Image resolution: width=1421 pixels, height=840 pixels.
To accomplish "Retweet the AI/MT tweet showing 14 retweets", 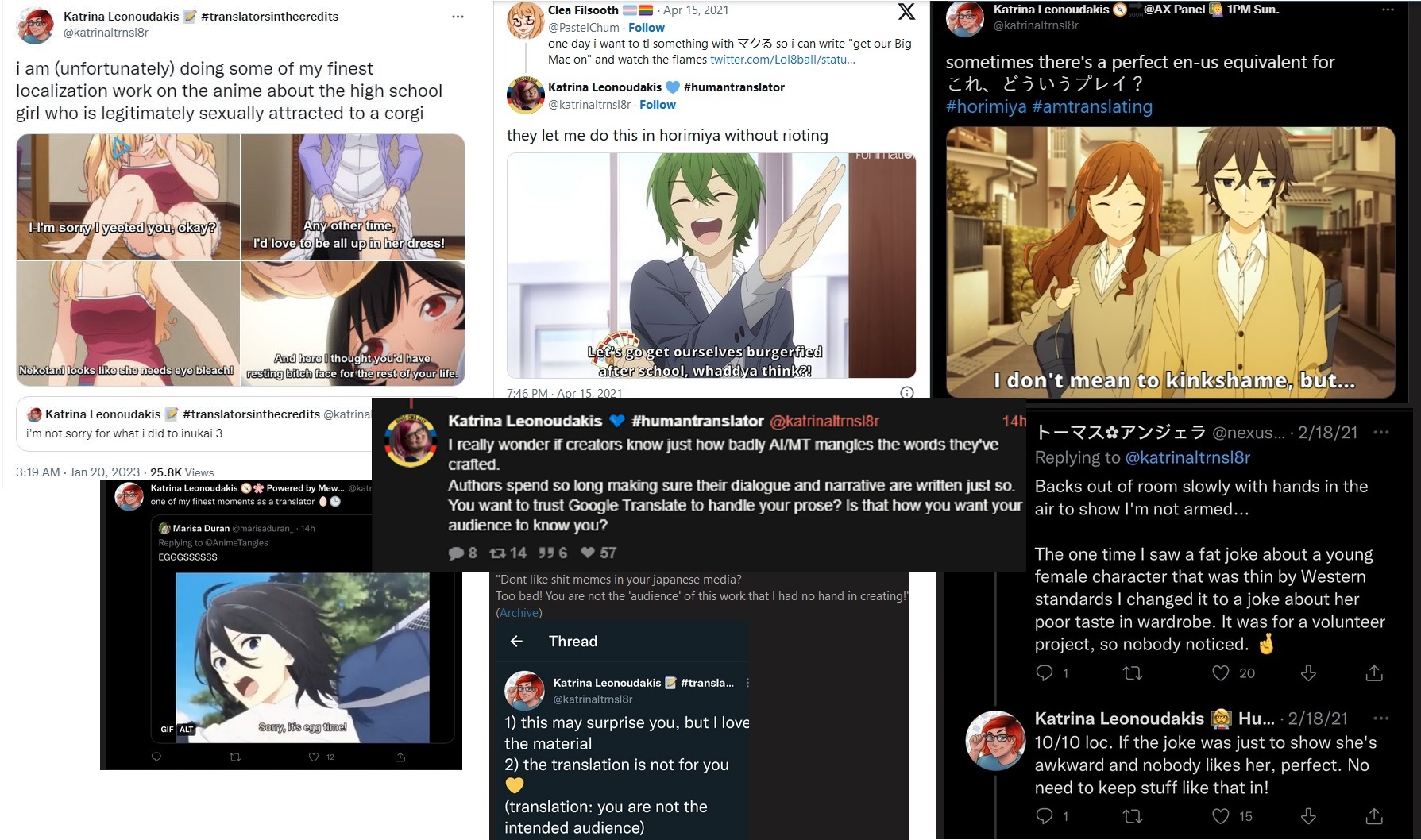I will click(x=497, y=553).
